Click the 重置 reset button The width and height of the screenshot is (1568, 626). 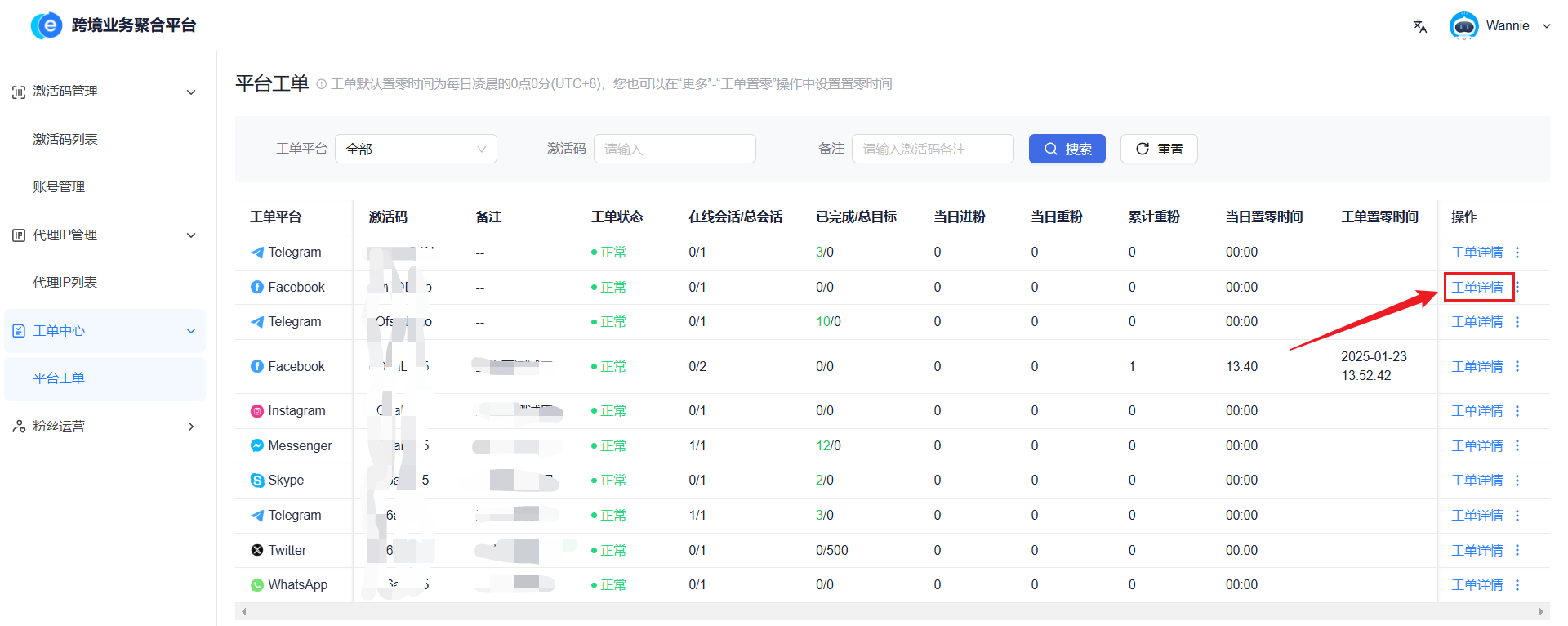coord(1158,149)
